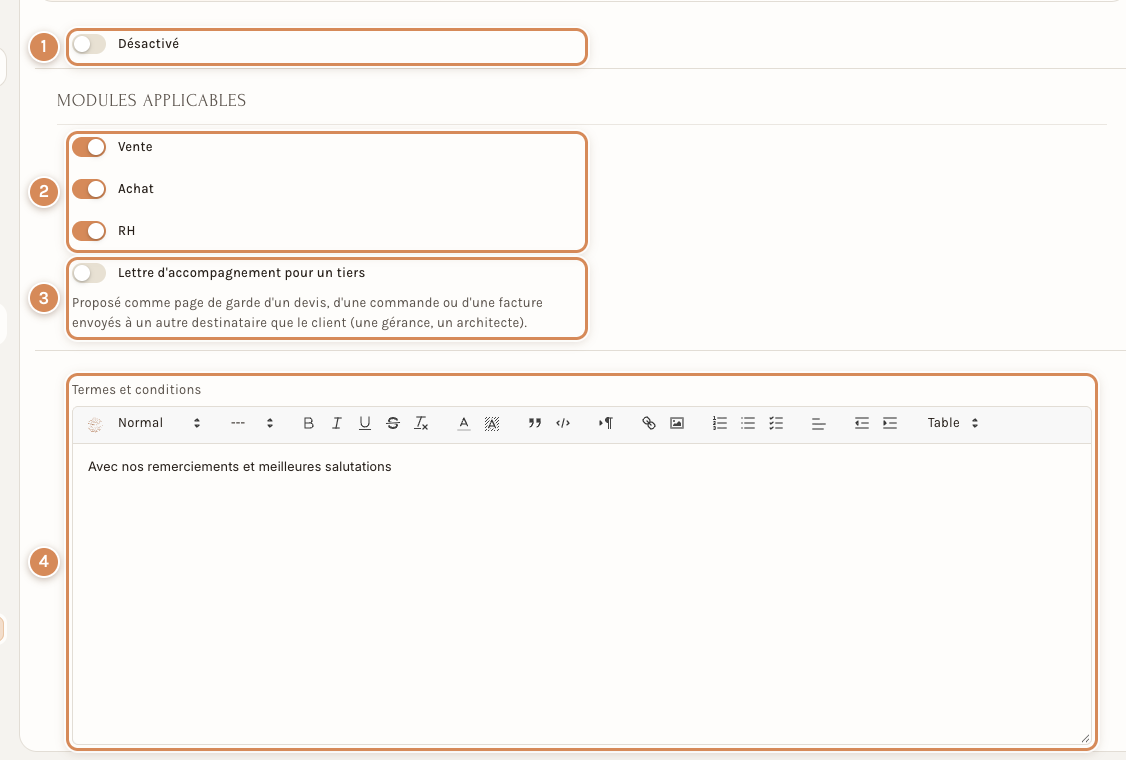Screen dimensions: 1126x760
Task: Toggle the Désactivé switch
Action: click(89, 44)
